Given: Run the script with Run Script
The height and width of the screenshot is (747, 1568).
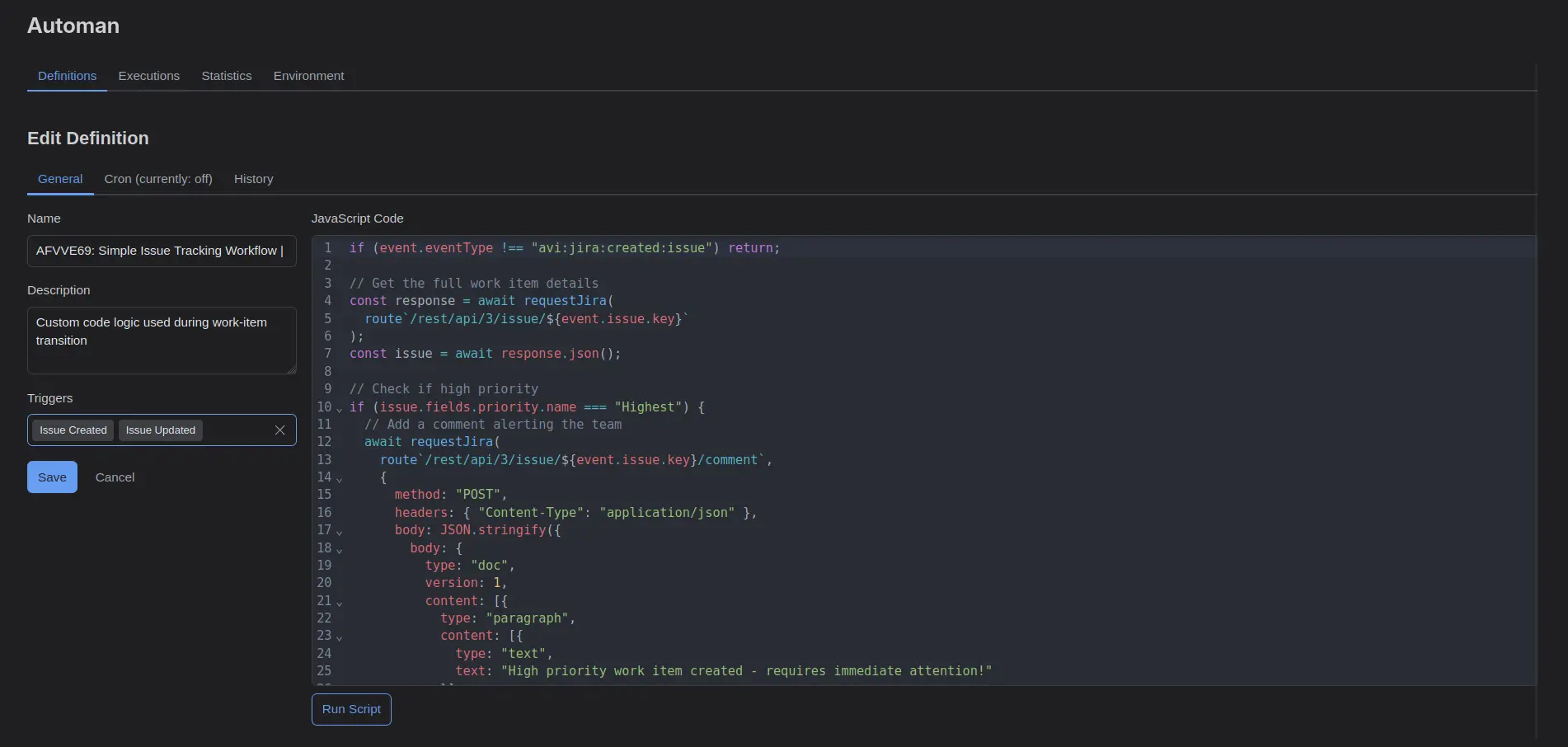Looking at the screenshot, I should (x=351, y=709).
